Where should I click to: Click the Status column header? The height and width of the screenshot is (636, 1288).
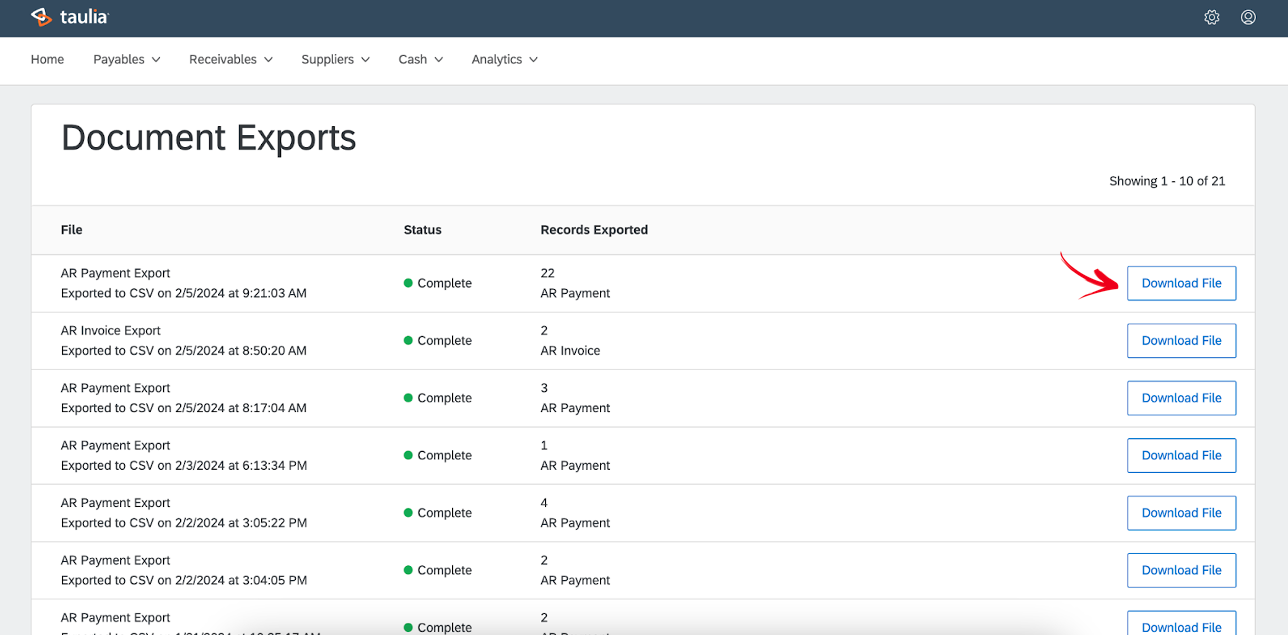pyautogui.click(x=422, y=230)
